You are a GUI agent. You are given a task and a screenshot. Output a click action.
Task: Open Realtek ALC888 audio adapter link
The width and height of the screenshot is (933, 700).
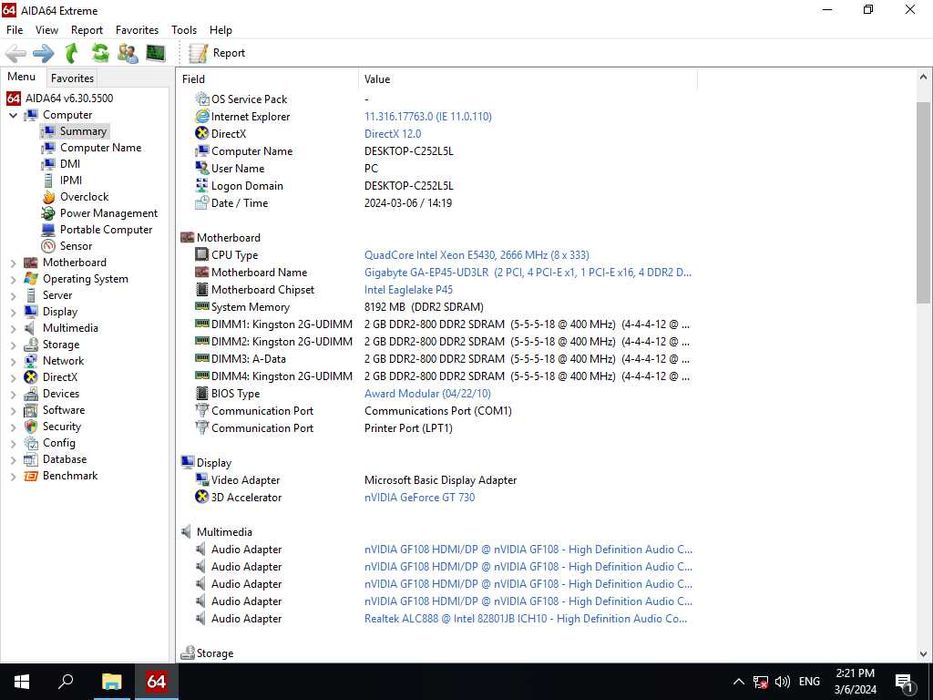525,619
